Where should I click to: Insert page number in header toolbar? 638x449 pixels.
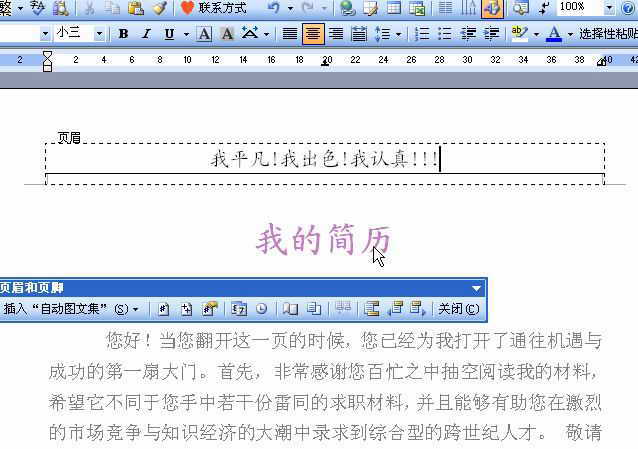pyautogui.click(x=162, y=309)
